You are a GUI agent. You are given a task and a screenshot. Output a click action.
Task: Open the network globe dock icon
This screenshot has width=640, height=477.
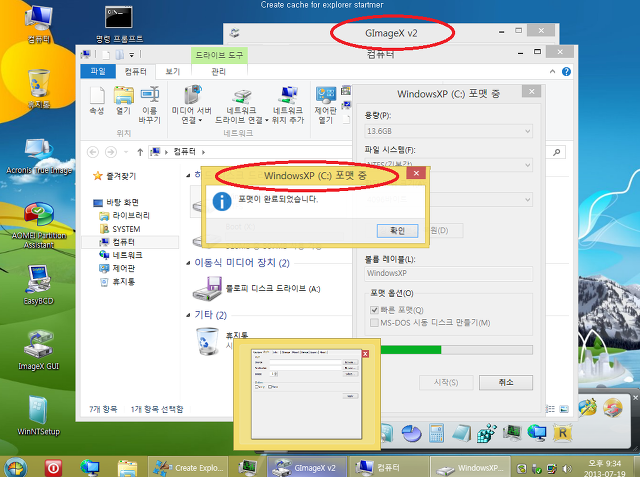[537, 433]
